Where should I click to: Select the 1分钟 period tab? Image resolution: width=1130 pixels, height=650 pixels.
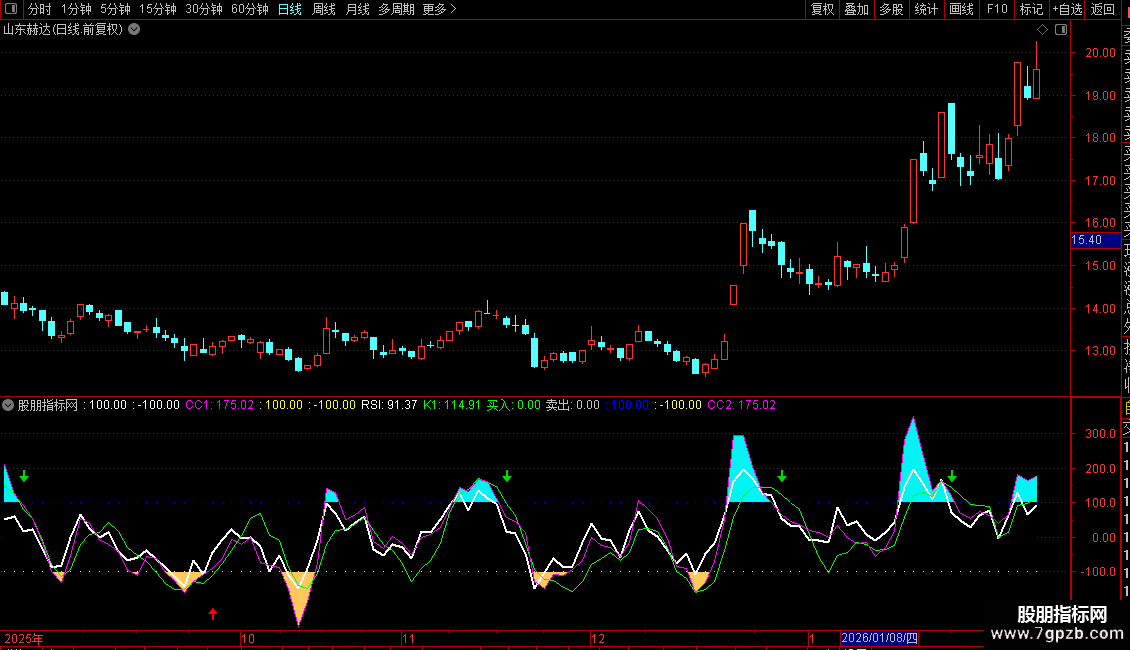coord(76,9)
